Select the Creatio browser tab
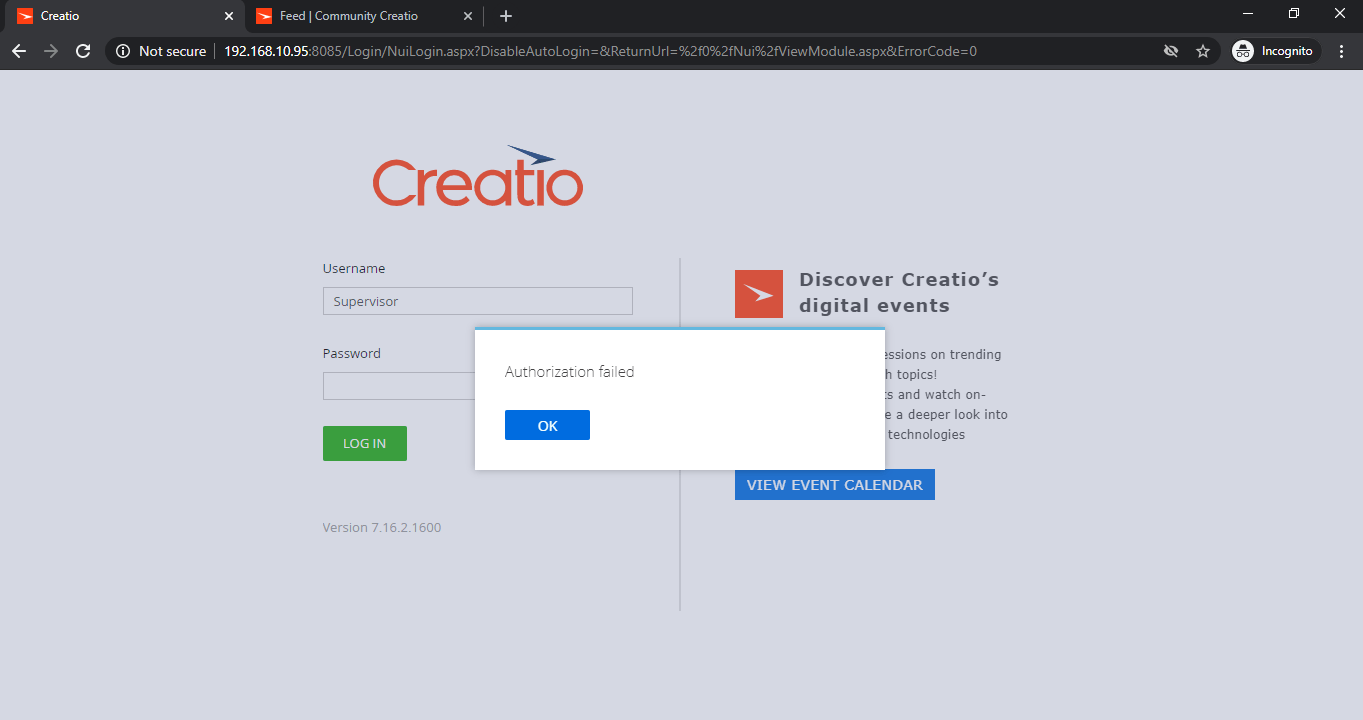The width and height of the screenshot is (1363, 720). [x=120, y=16]
